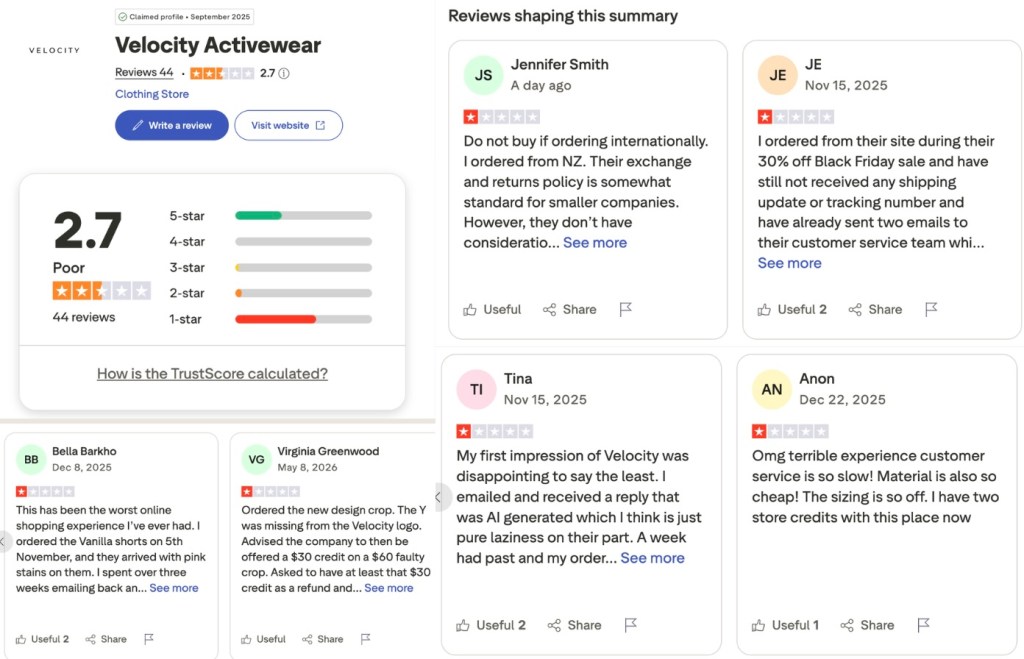Select the 3-star rating row

pyautogui.click(x=270, y=268)
